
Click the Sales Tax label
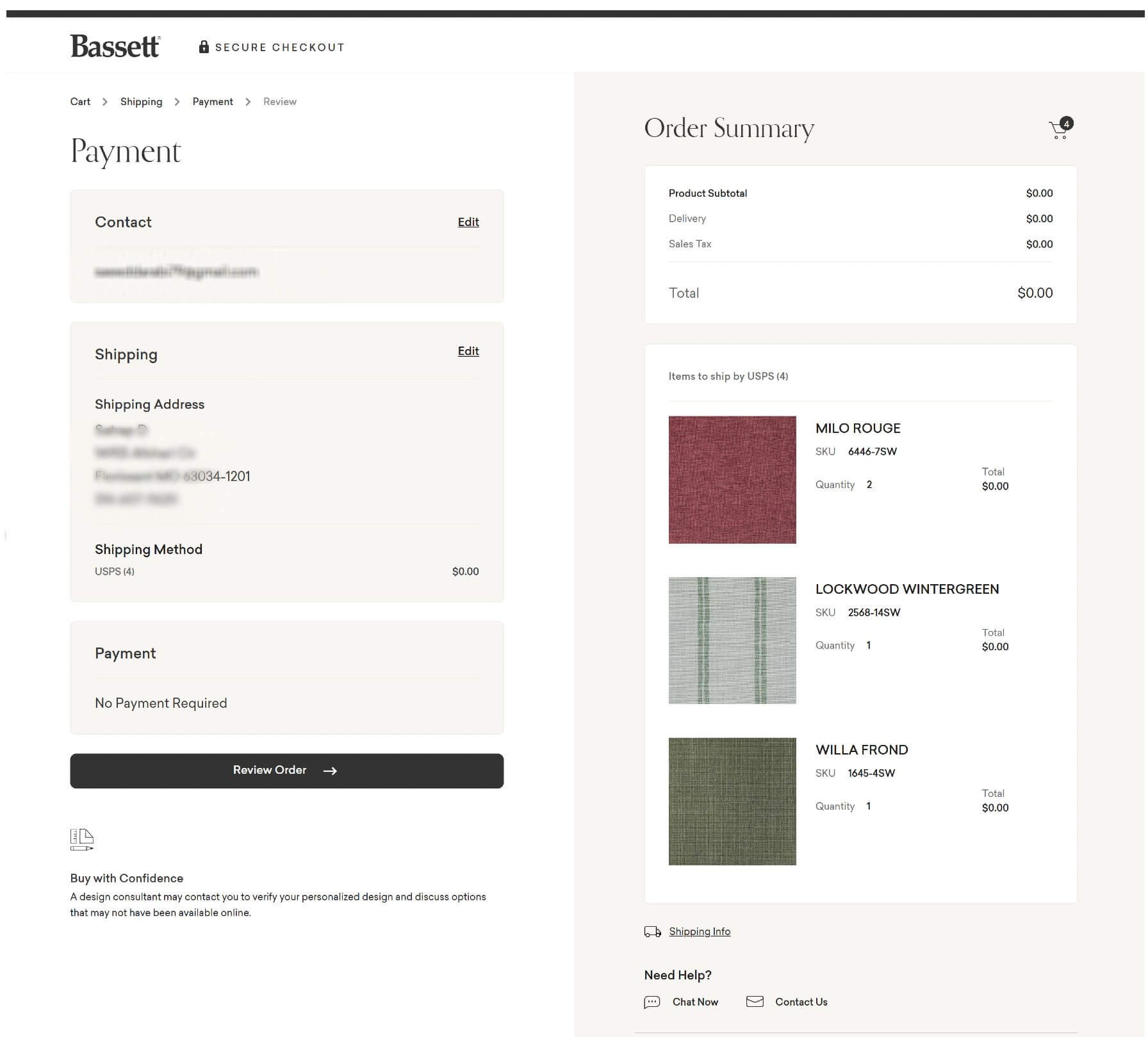point(690,244)
